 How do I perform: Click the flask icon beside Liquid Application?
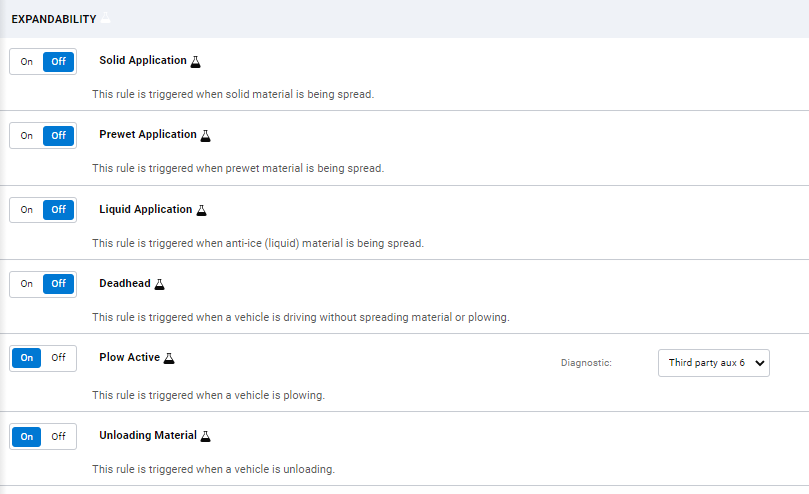tap(201, 210)
